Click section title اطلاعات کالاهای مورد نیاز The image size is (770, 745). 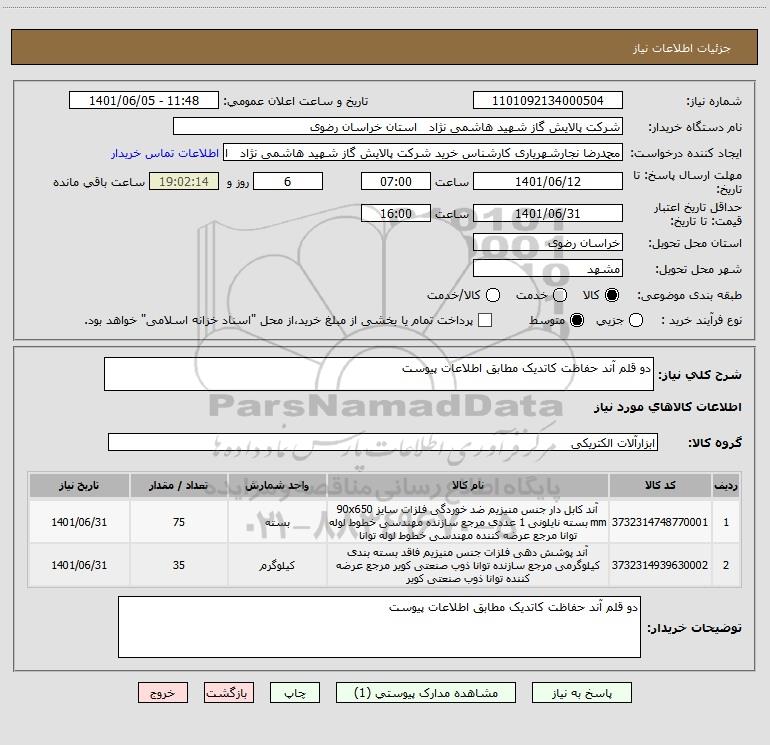click(x=668, y=407)
